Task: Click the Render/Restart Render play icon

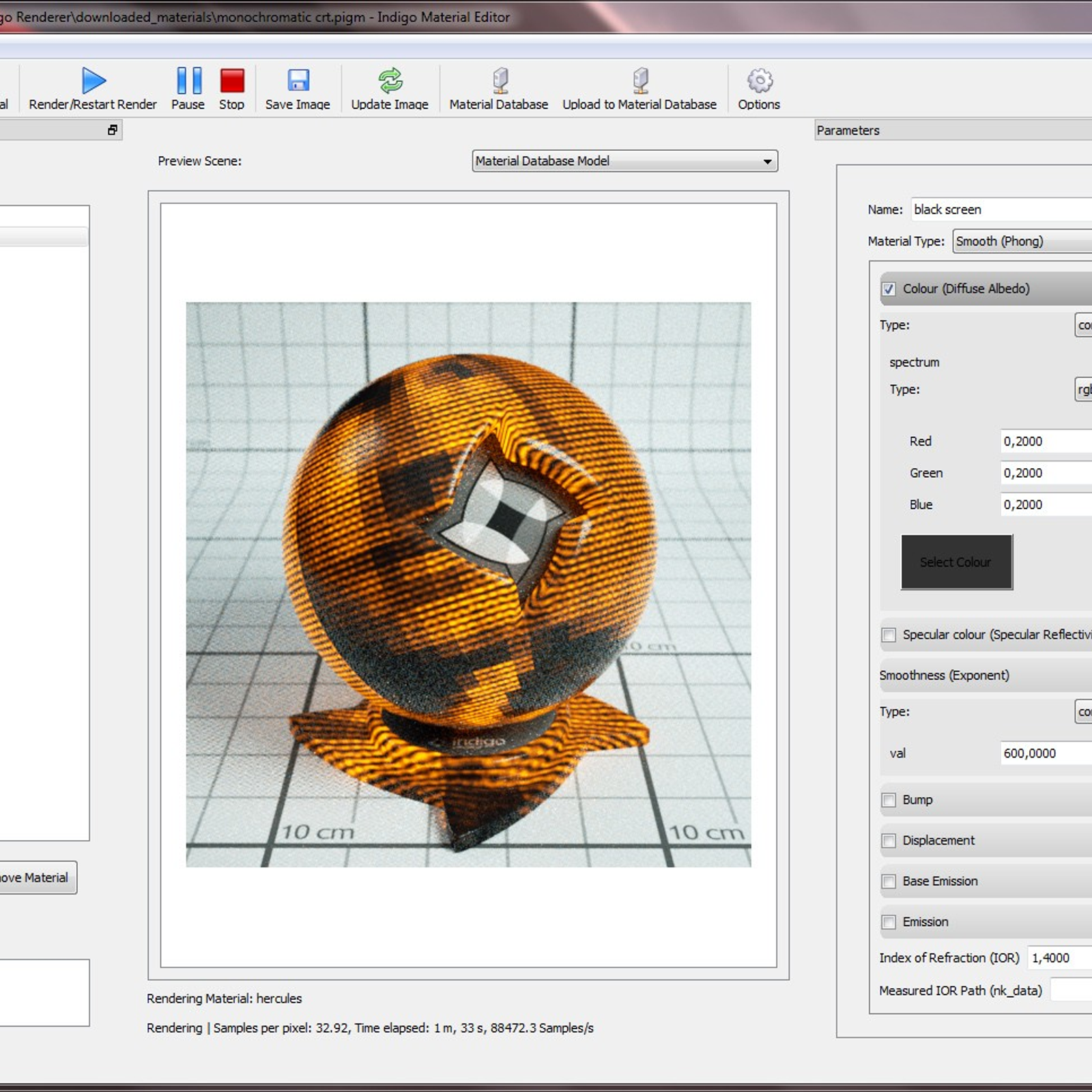Action: (94, 81)
